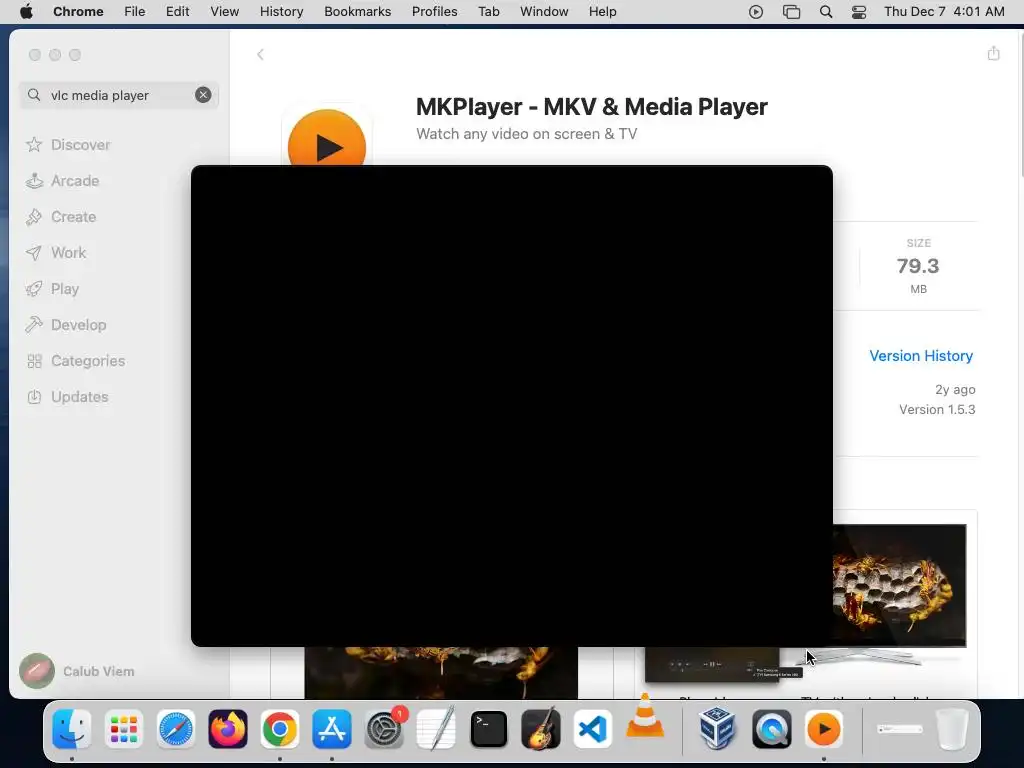Viewport: 1024px width, 768px height.
Task: Open VirtualBox from the dock
Action: coord(718,729)
